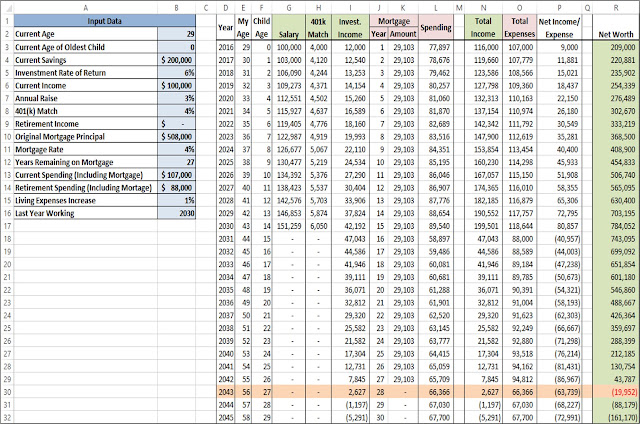
Task: Select column G header
Action: click(289, 7)
